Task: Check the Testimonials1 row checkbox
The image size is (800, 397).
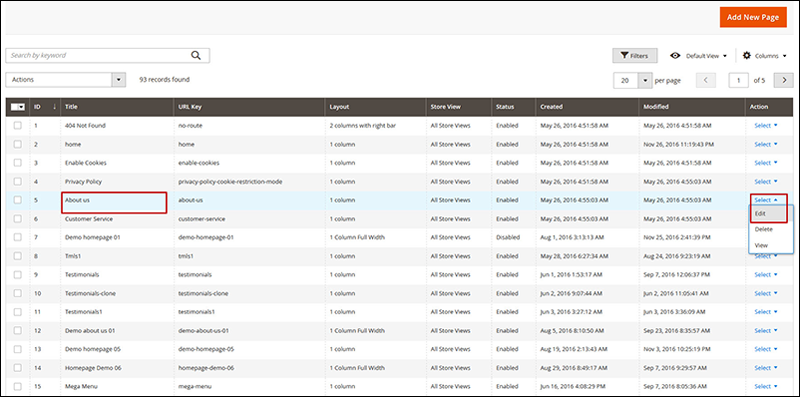Action: 18,312
